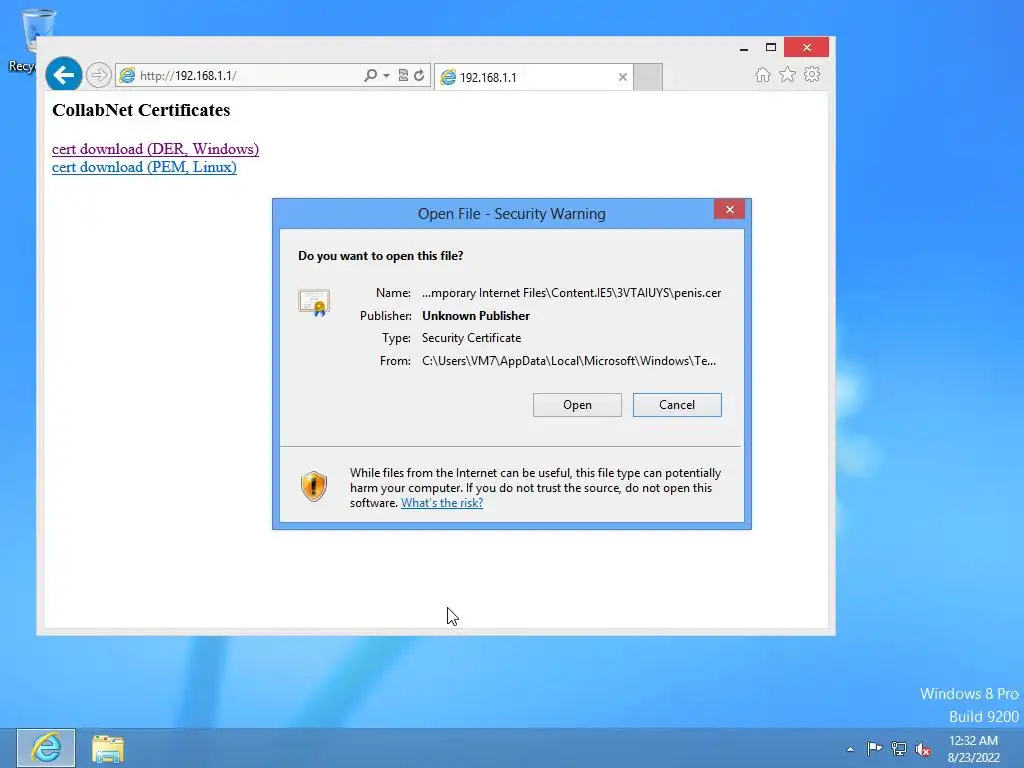Close the Security Warning dialog with X

tap(729, 209)
